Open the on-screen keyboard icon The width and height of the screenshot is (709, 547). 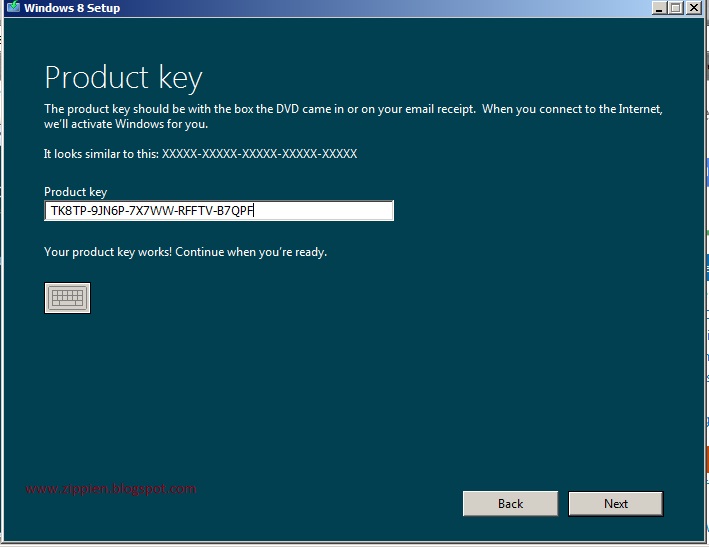(67, 298)
